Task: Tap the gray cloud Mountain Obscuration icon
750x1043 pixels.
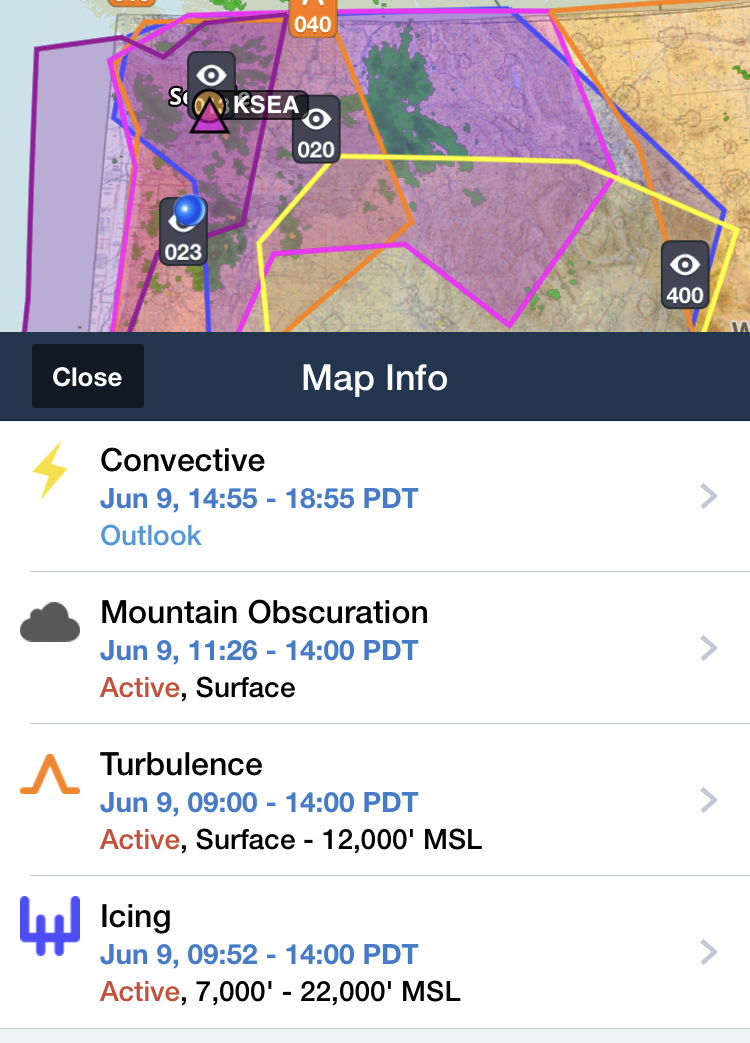Action: tap(50, 623)
